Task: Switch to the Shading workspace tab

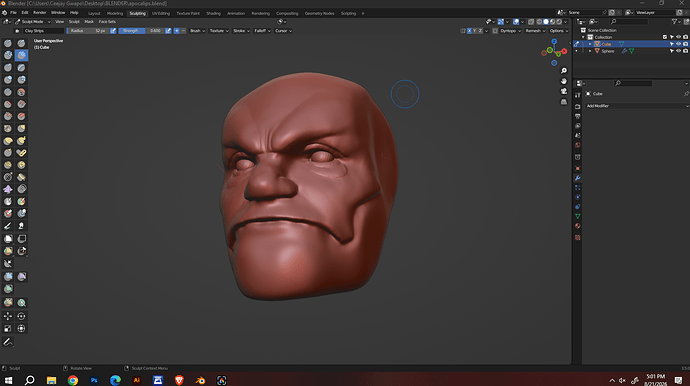Action: pos(213,13)
